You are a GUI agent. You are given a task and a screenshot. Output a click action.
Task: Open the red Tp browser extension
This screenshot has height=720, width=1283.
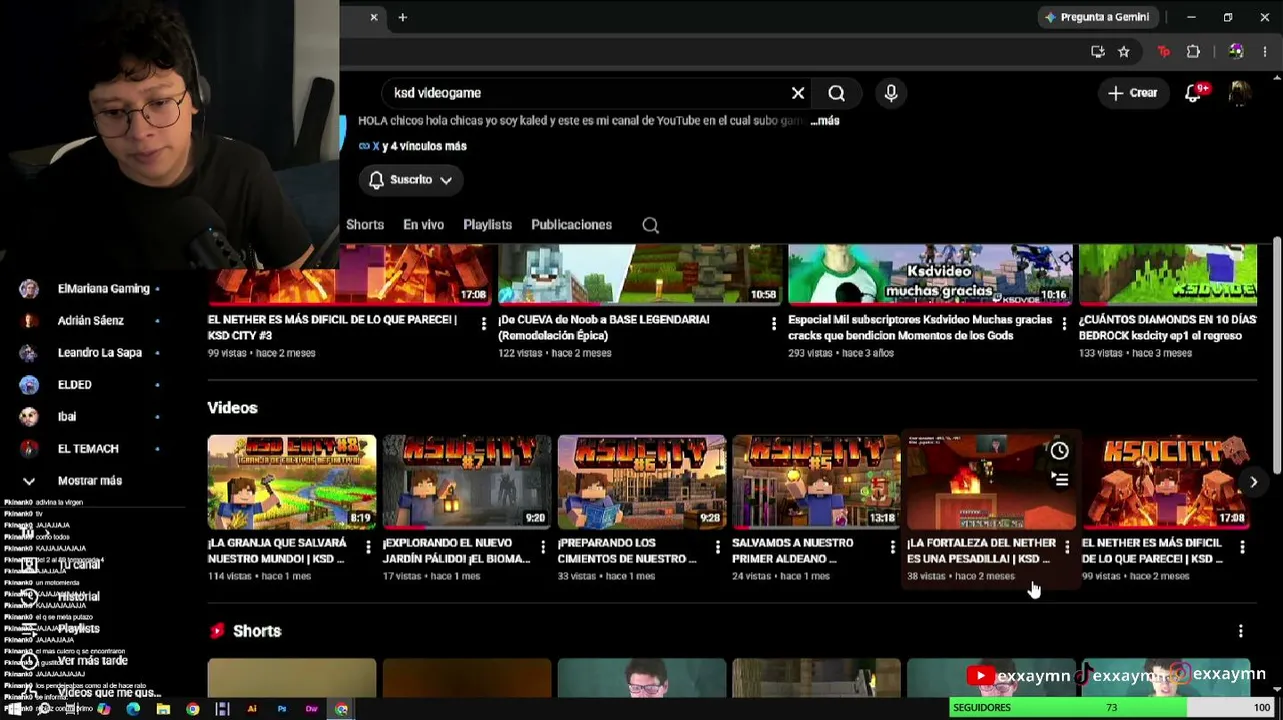point(1163,52)
